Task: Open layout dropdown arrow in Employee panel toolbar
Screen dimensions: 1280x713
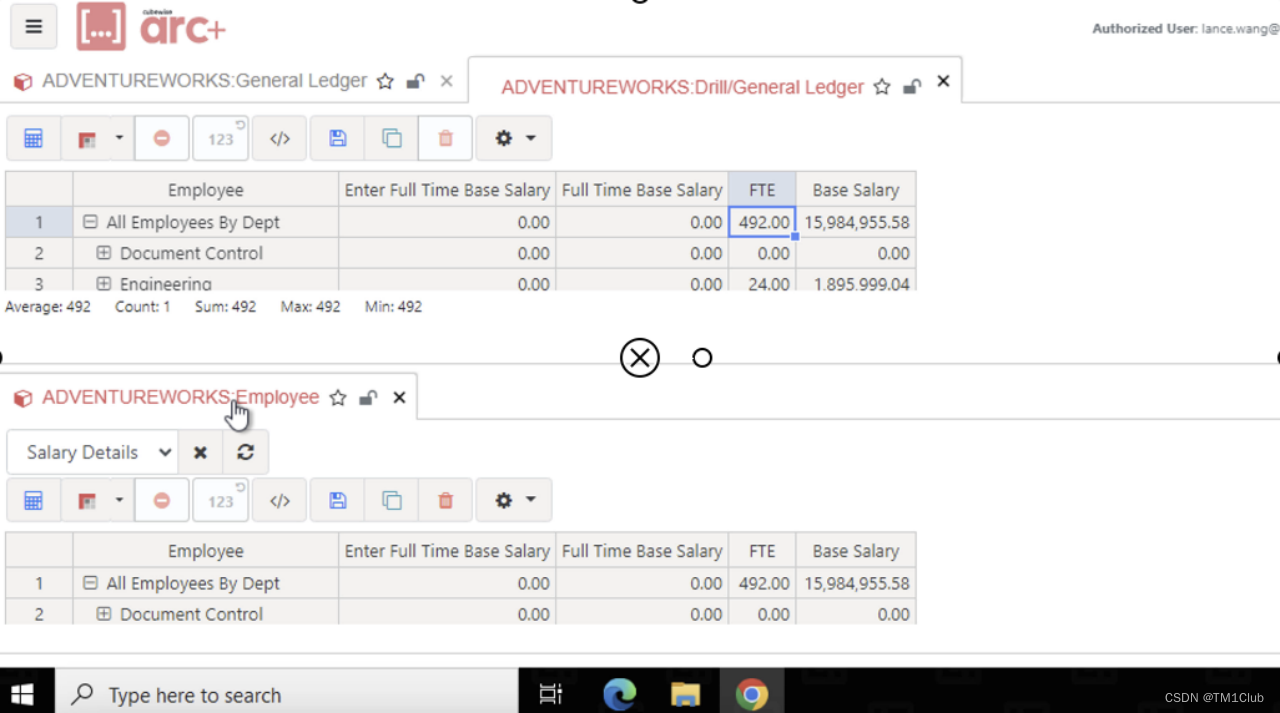Action: pyautogui.click(x=119, y=499)
